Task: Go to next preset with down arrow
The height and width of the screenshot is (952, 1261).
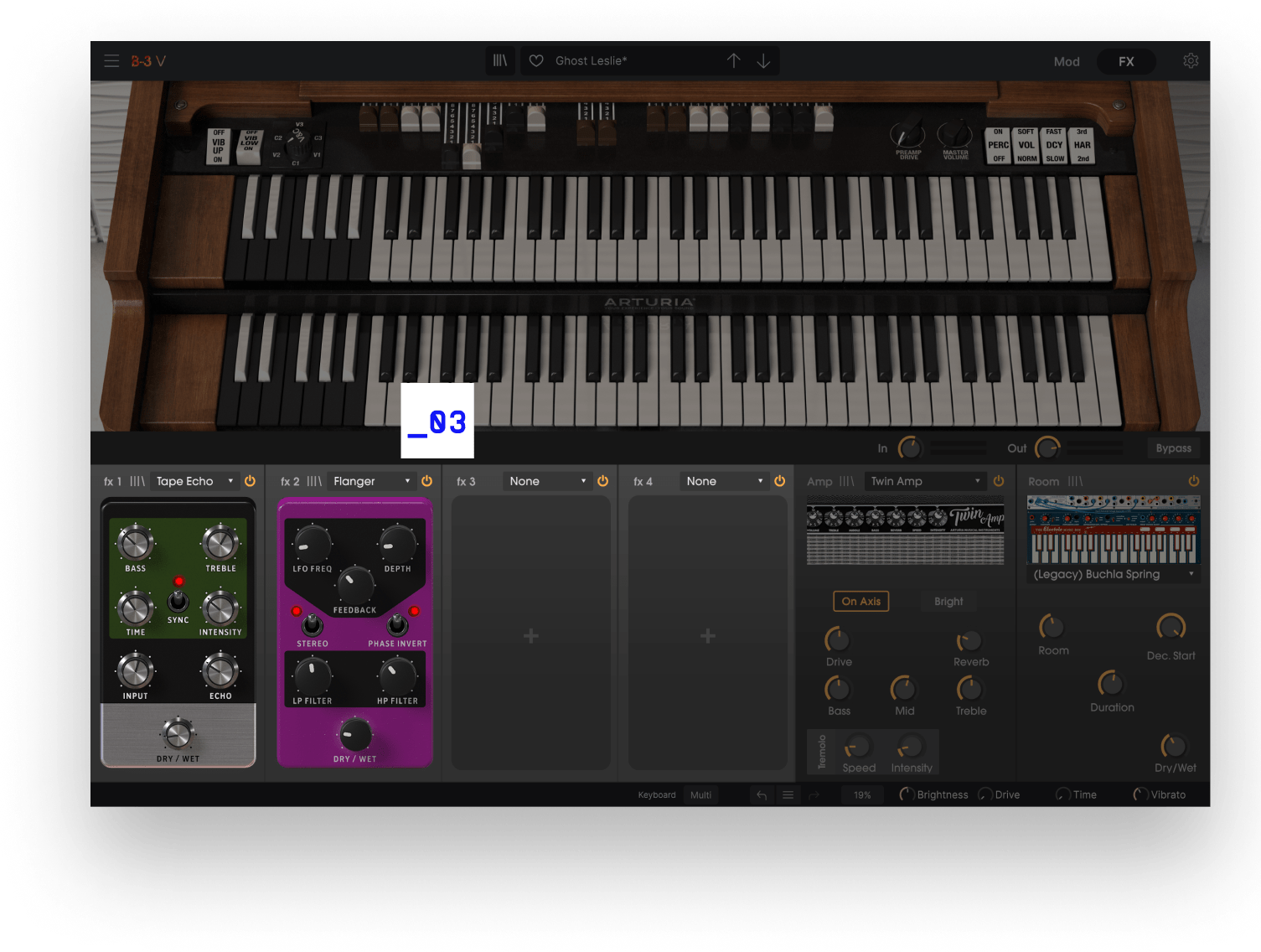Action: point(763,61)
